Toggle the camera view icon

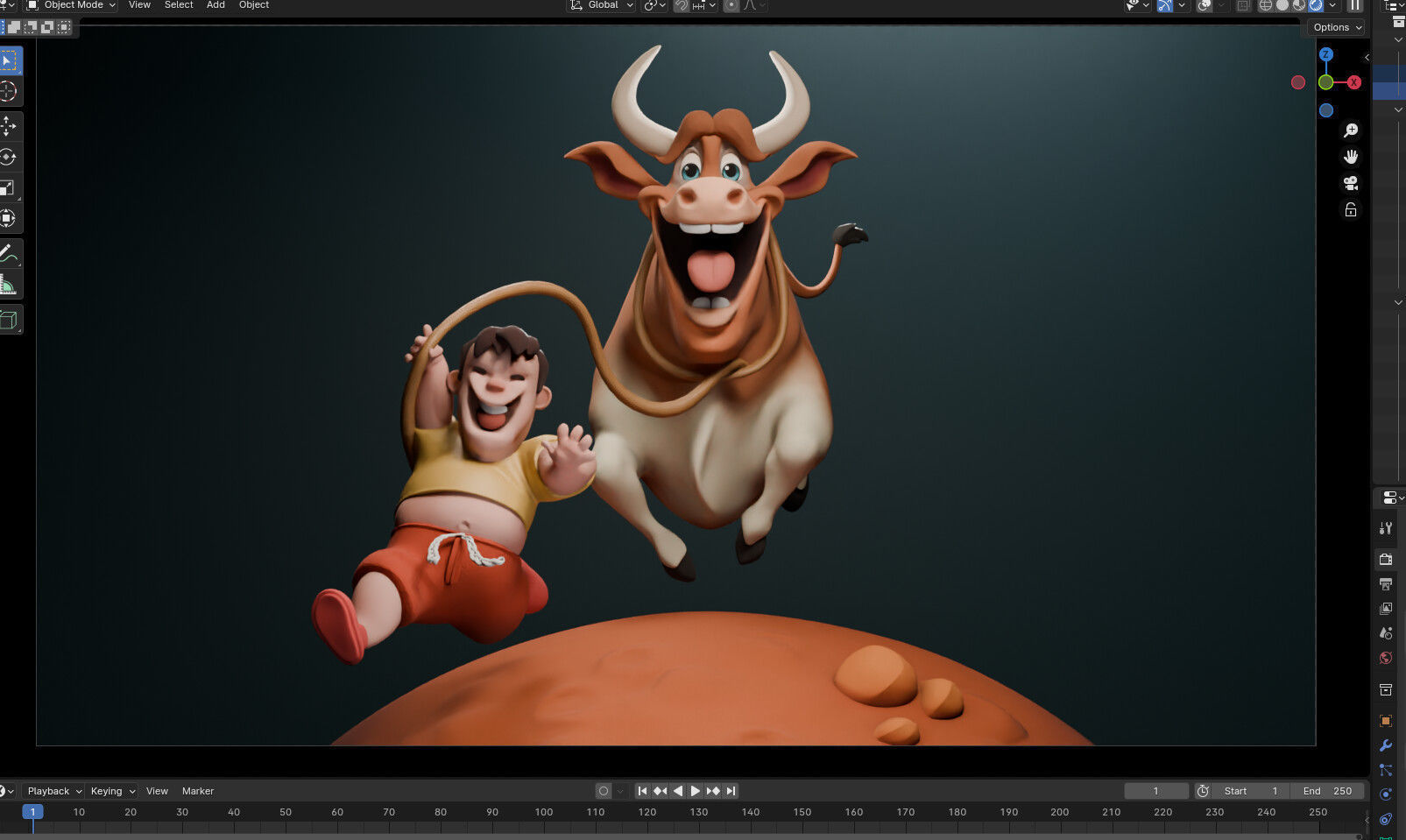click(x=1351, y=183)
